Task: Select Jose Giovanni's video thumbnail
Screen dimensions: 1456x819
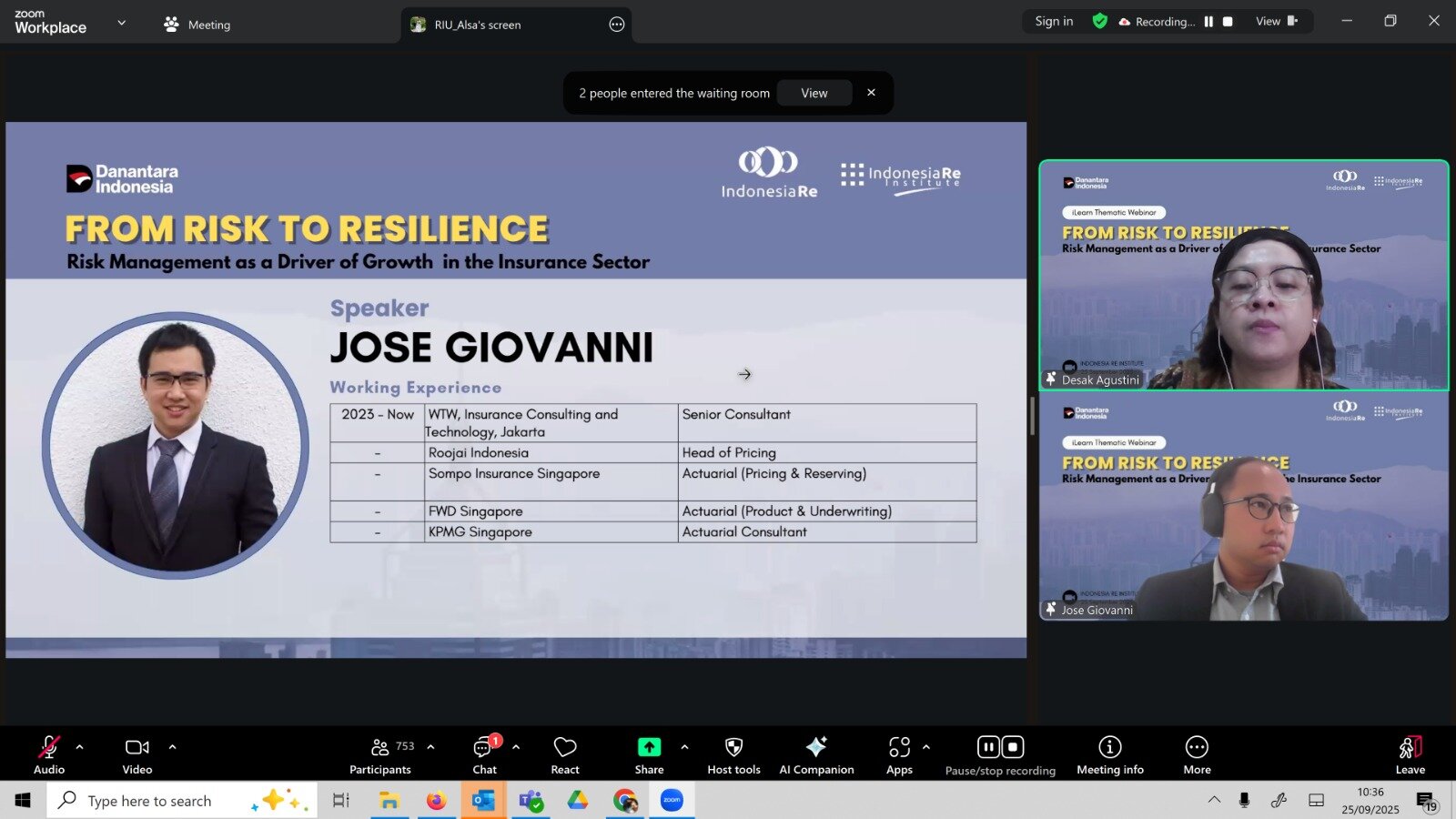Action: (x=1243, y=507)
